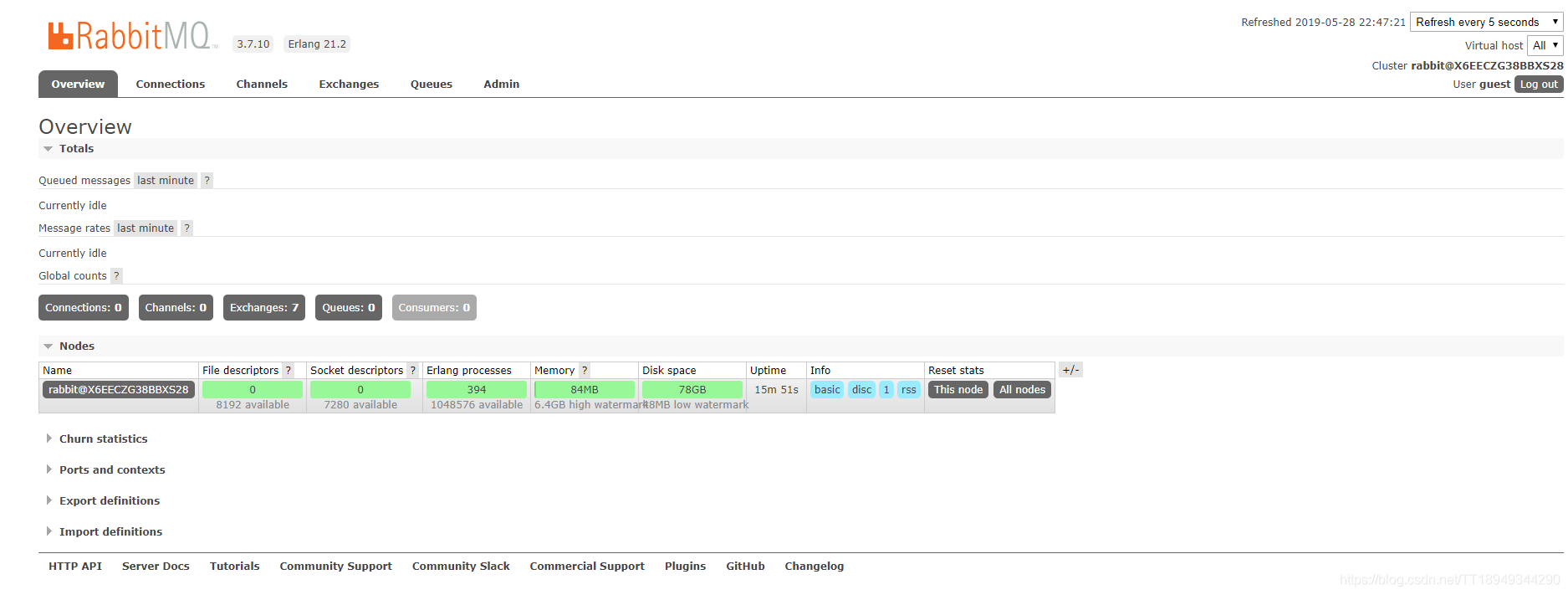Switch to the Channels tab
This screenshot has height=595, width=1568.
pyautogui.click(x=262, y=85)
